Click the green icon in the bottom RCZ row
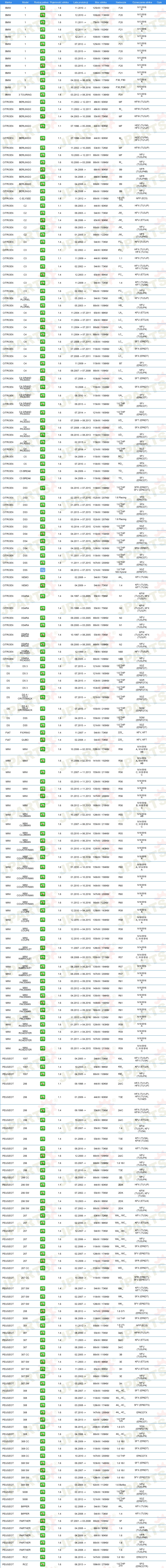Viewport: 166px width, 1568px height. tap(43, 1564)
